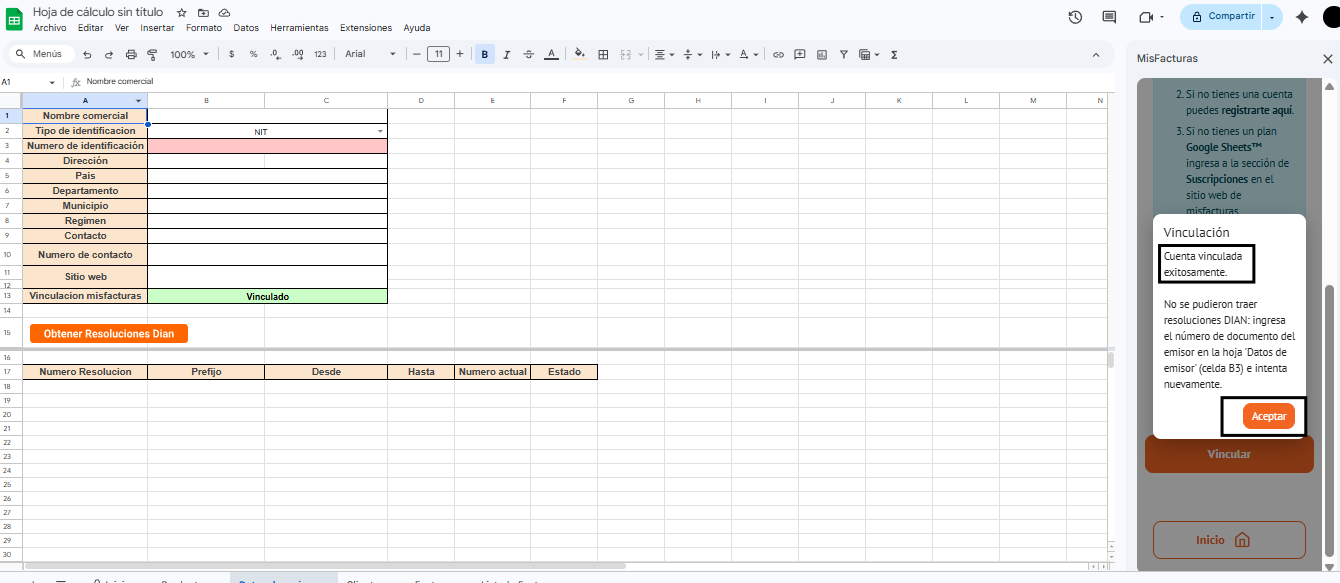
Task: Open the Arial font dropdown
Action: tap(370, 54)
